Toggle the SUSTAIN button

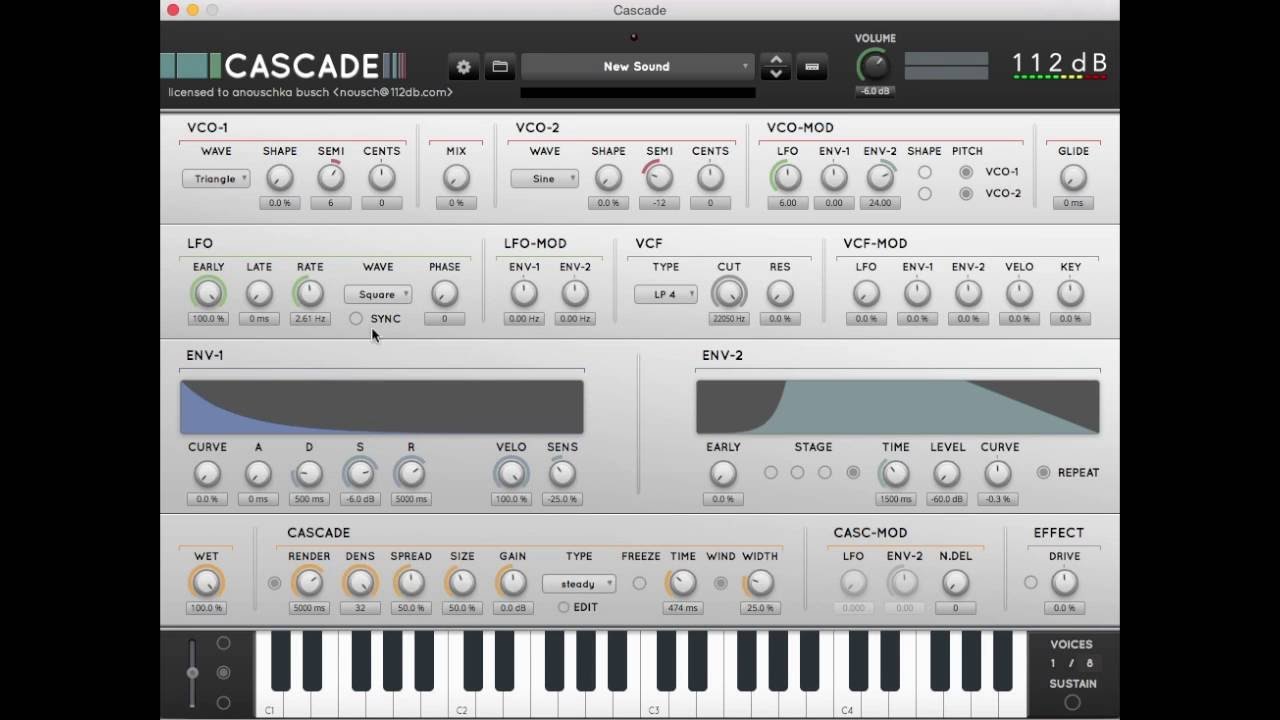click(1073, 703)
